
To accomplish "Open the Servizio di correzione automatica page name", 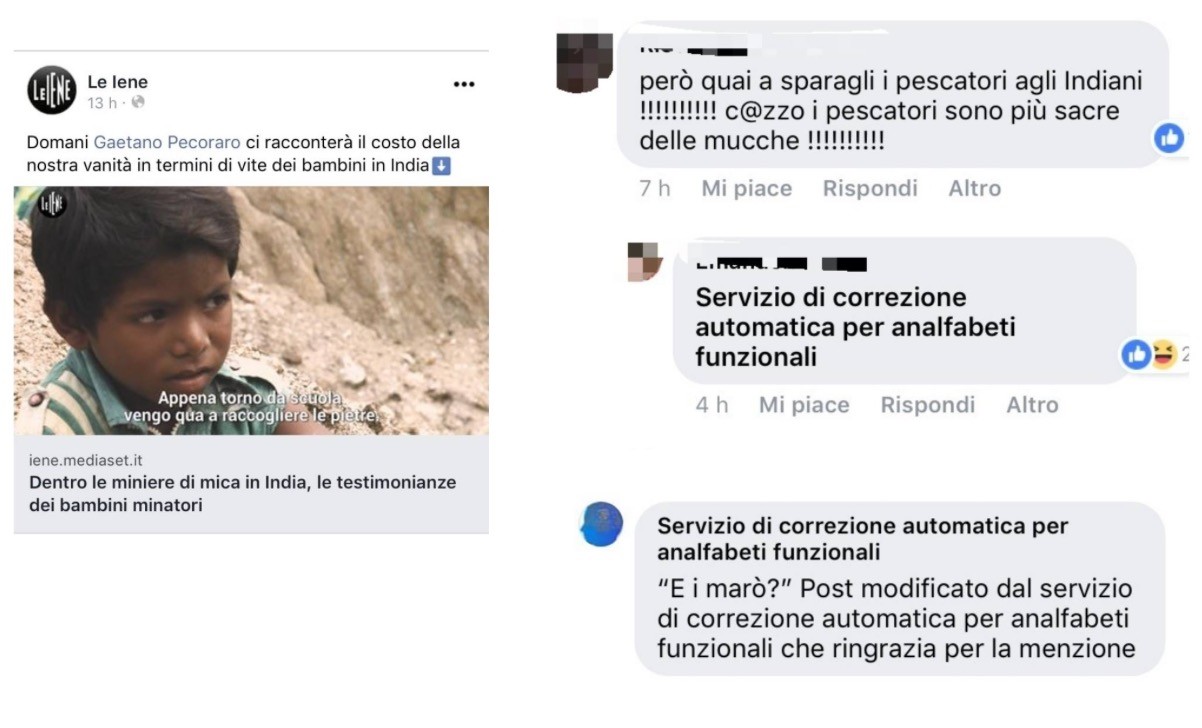I will (x=863, y=539).
